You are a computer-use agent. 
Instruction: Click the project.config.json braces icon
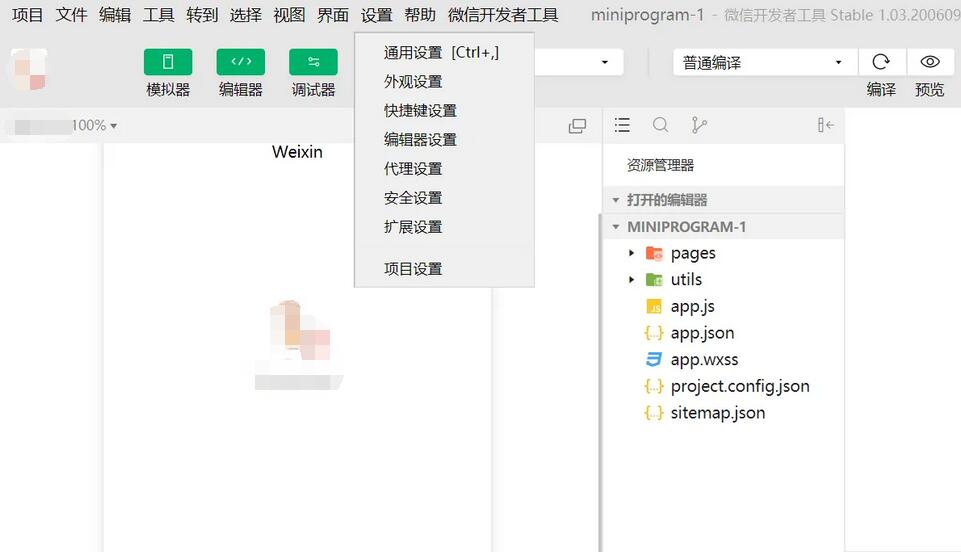click(654, 386)
